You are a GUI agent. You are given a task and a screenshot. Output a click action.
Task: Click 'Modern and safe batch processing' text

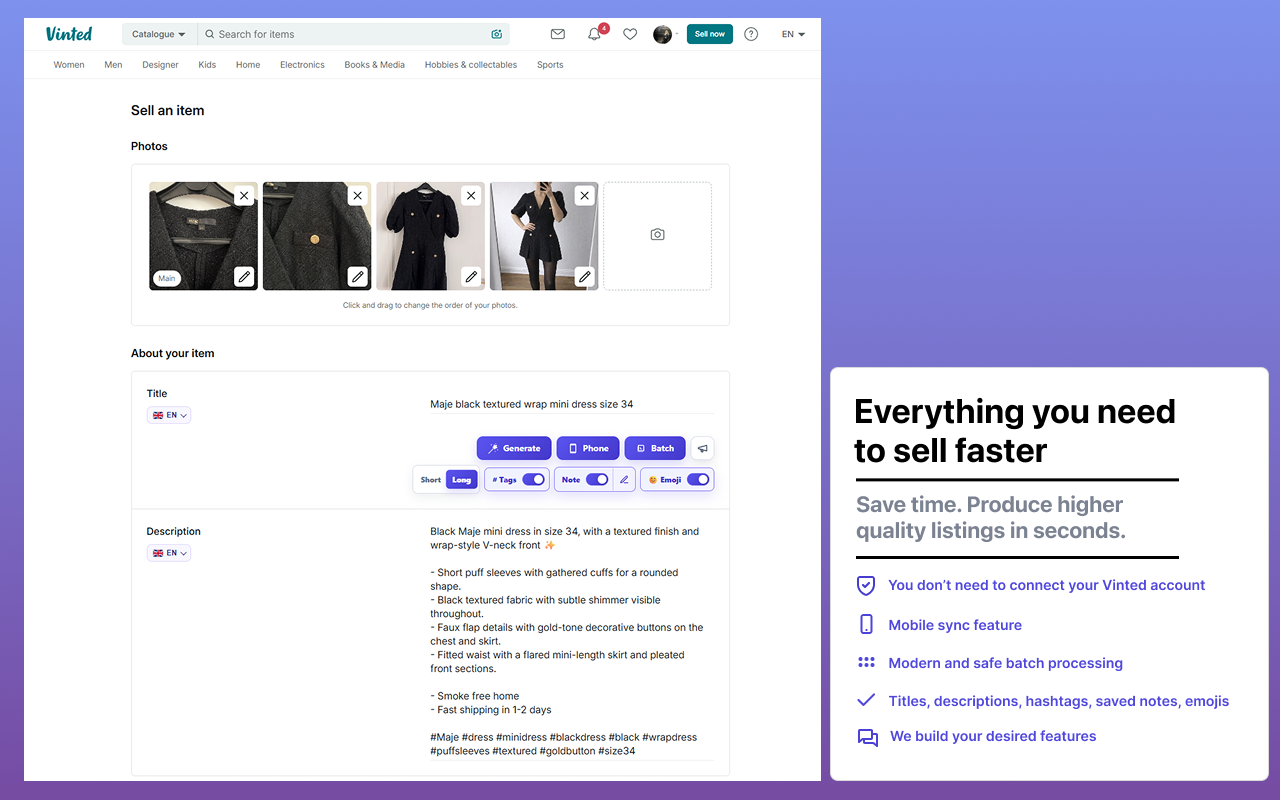1005,663
